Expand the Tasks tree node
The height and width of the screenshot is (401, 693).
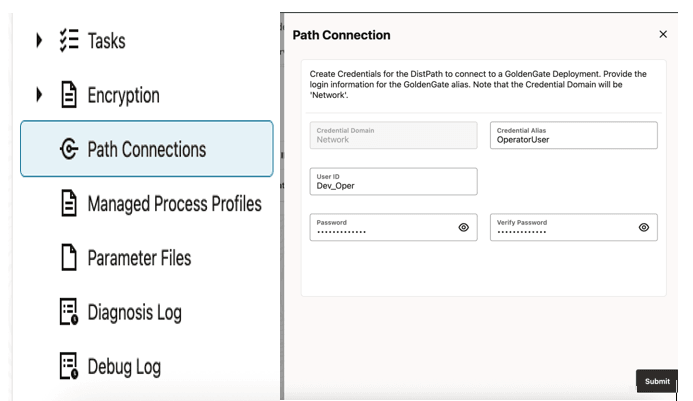pyautogui.click(x=39, y=41)
